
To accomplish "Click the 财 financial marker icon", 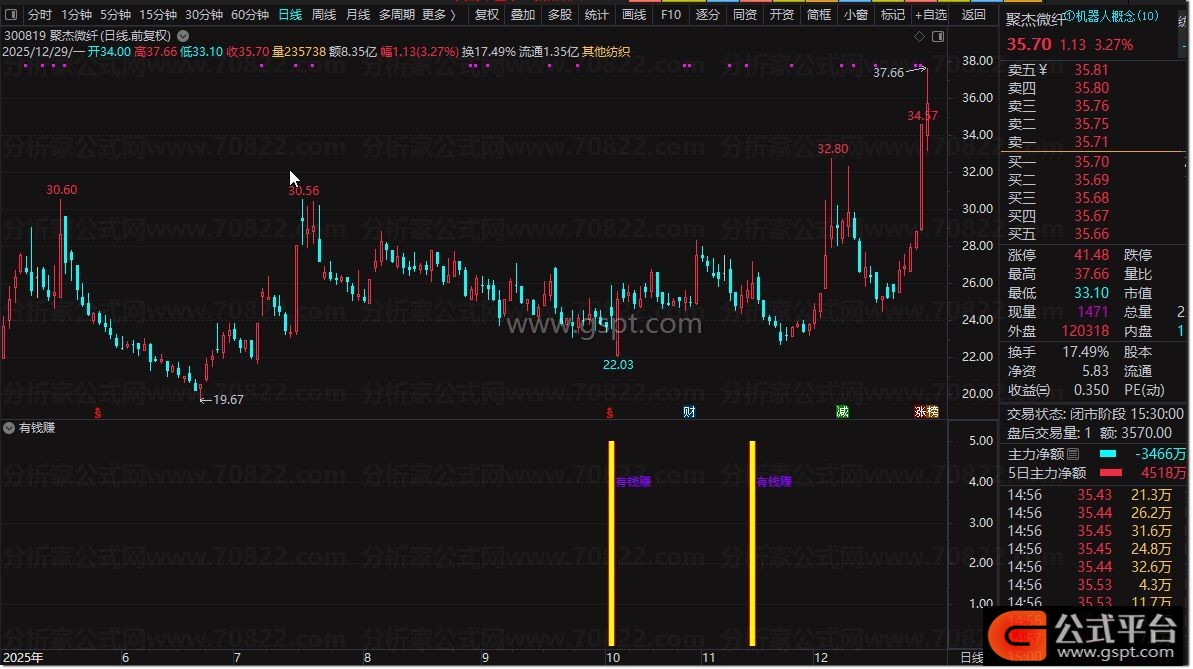I will point(689,412).
